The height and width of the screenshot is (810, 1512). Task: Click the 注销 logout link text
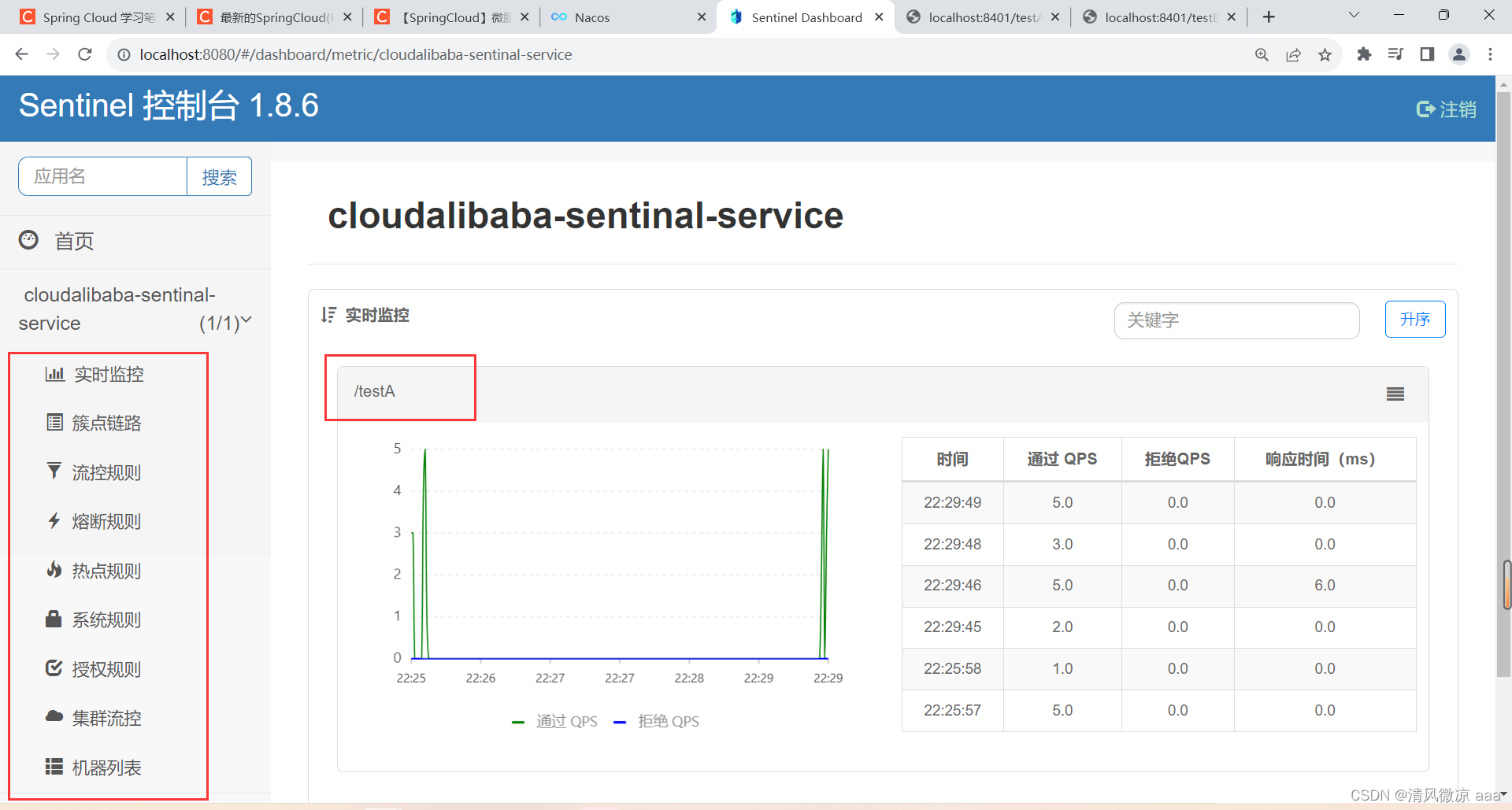tap(1458, 109)
